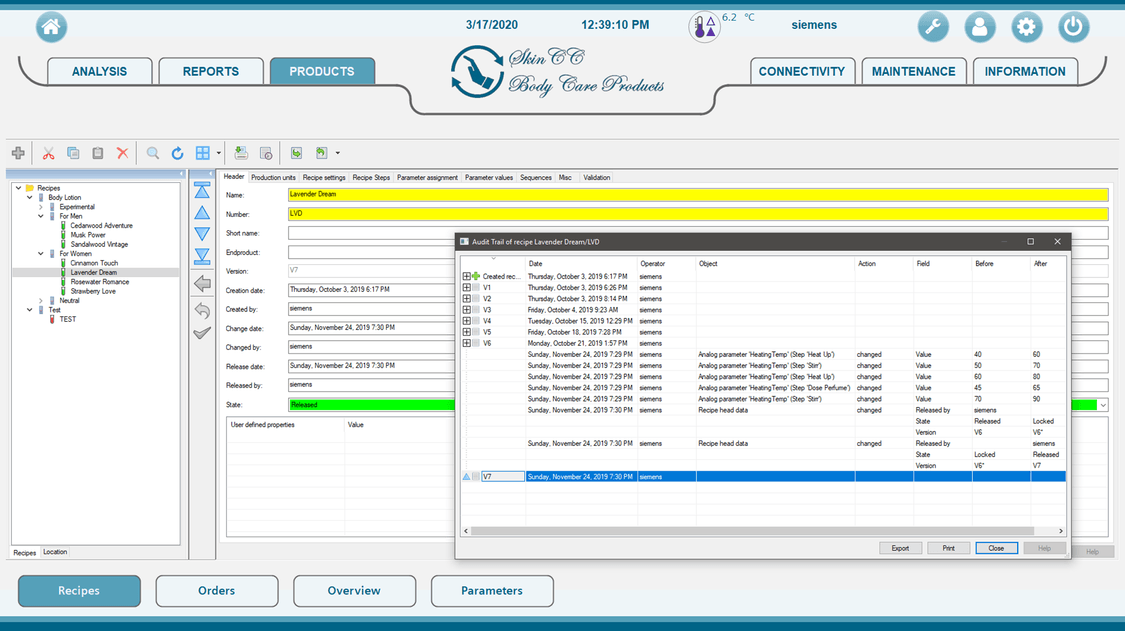This screenshot has width=1125, height=631.
Task: Open the wrench tools icon
Action: pos(933,27)
